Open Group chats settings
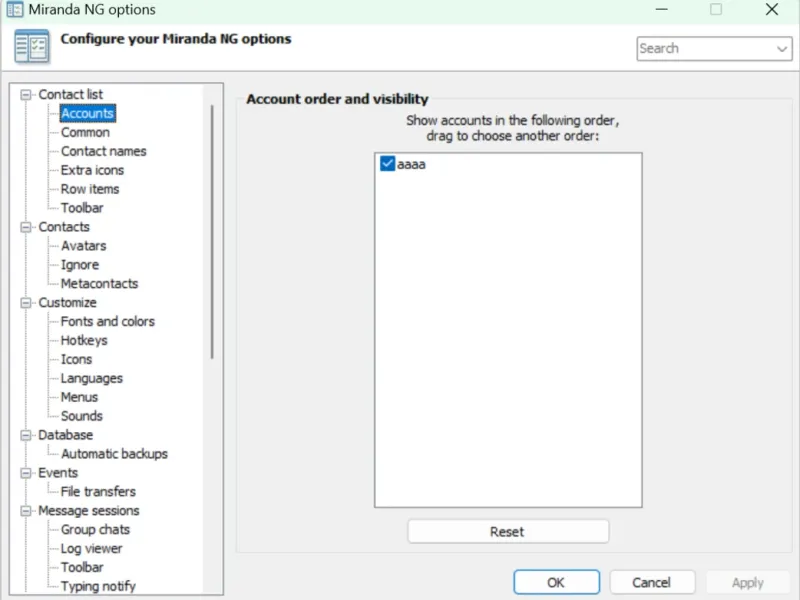Image resolution: width=800 pixels, height=600 pixels. (95, 529)
